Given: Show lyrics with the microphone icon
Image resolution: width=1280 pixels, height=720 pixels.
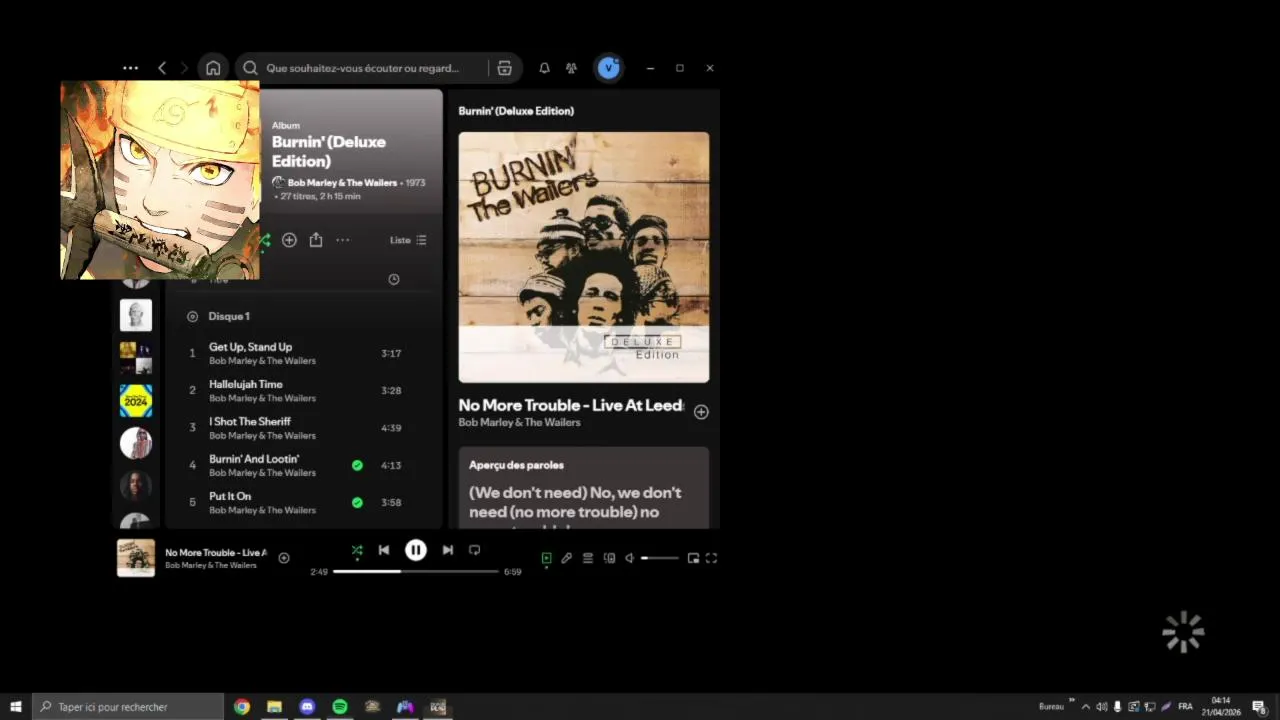Looking at the screenshot, I should pyautogui.click(x=567, y=558).
